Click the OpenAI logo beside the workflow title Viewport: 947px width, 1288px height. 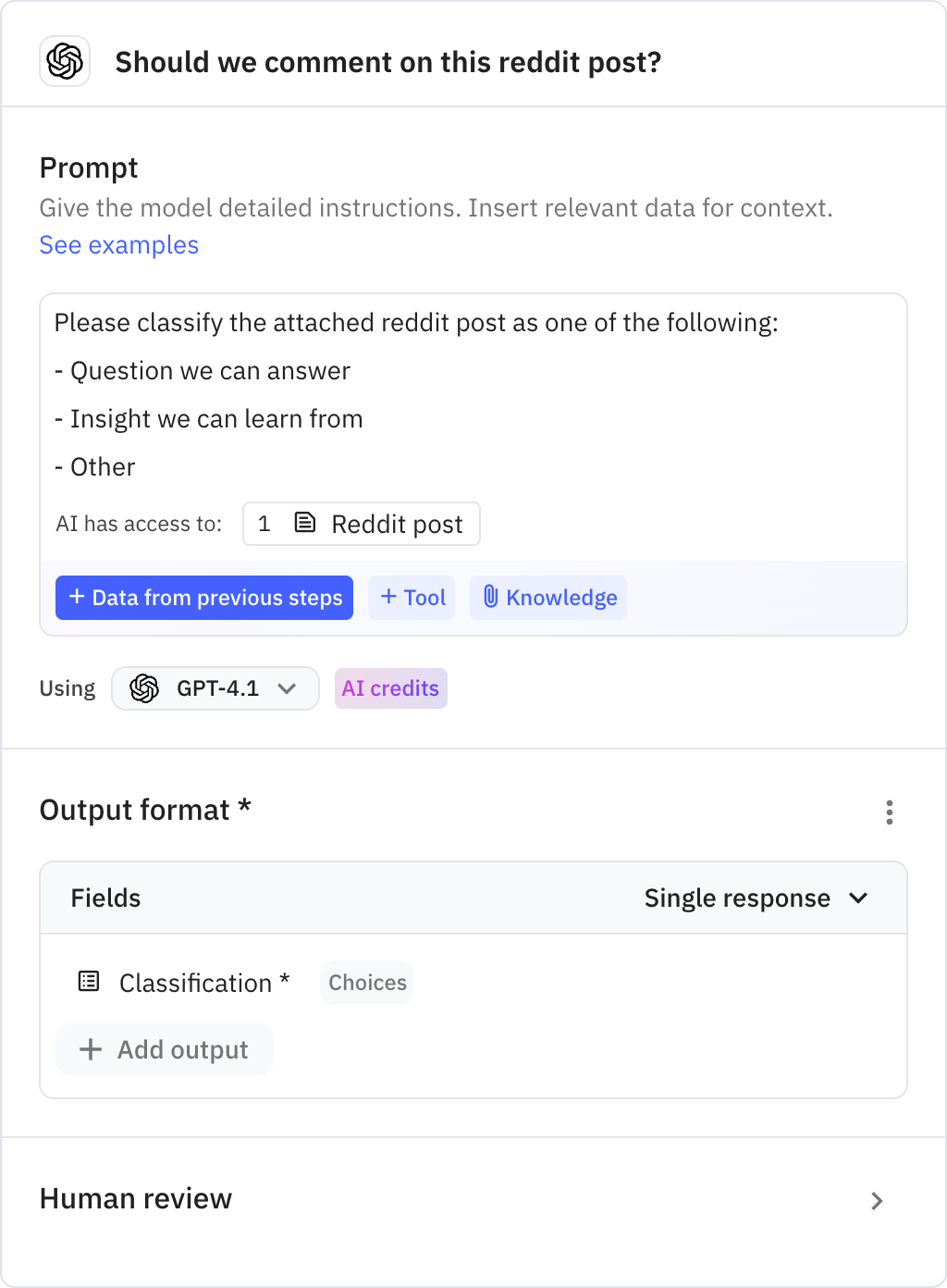click(64, 61)
